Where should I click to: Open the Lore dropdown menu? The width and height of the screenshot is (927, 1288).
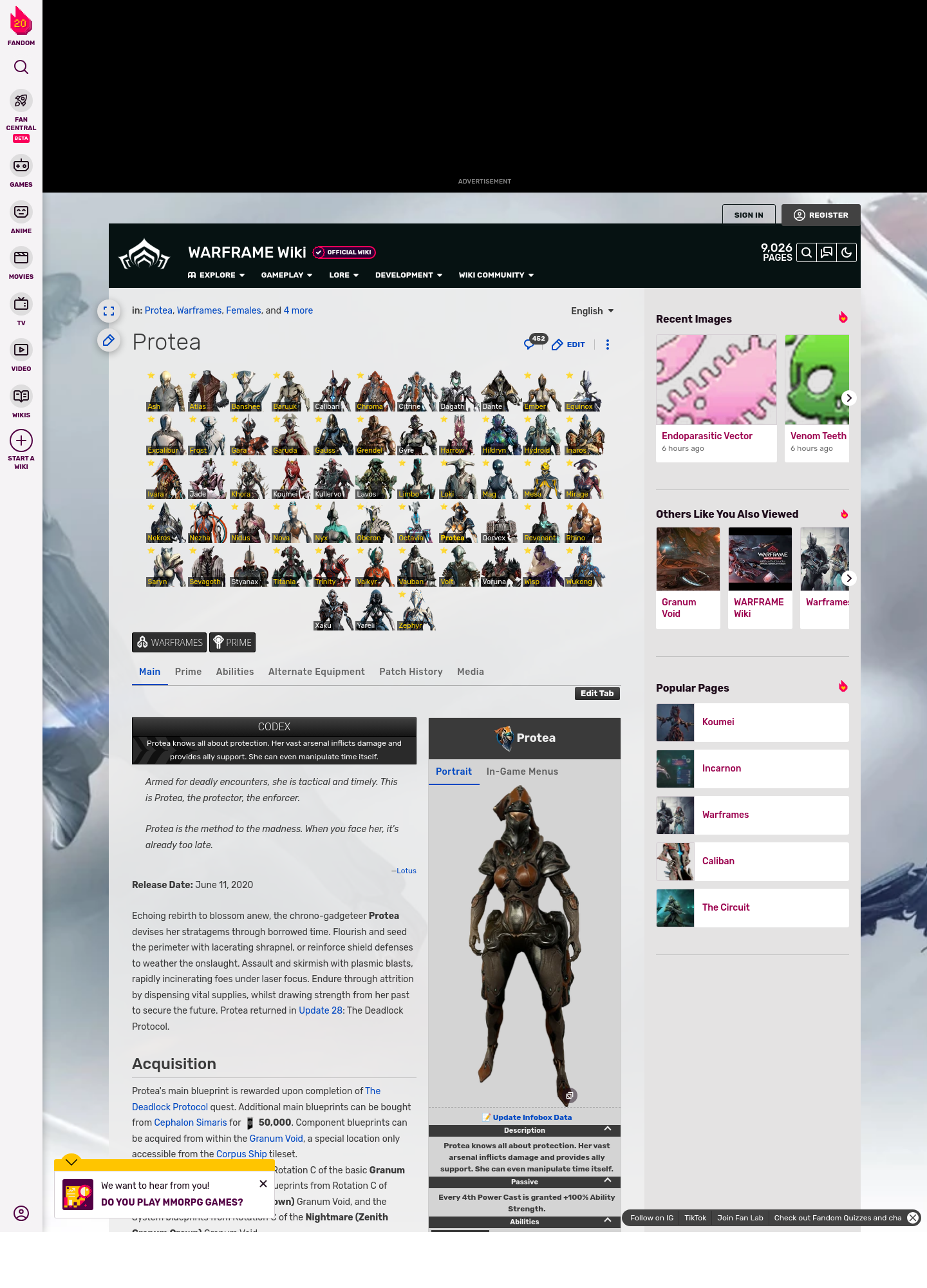coord(344,275)
